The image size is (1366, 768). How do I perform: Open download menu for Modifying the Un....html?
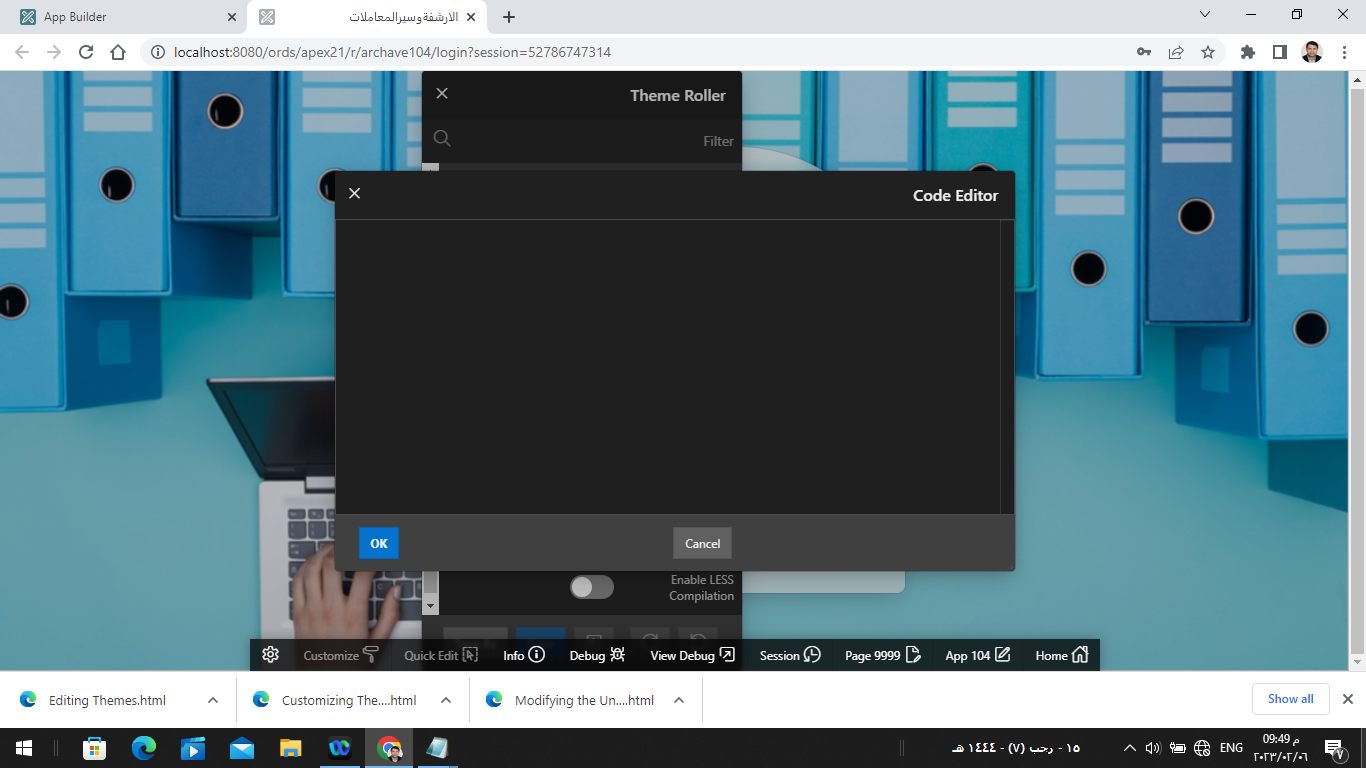coord(678,700)
